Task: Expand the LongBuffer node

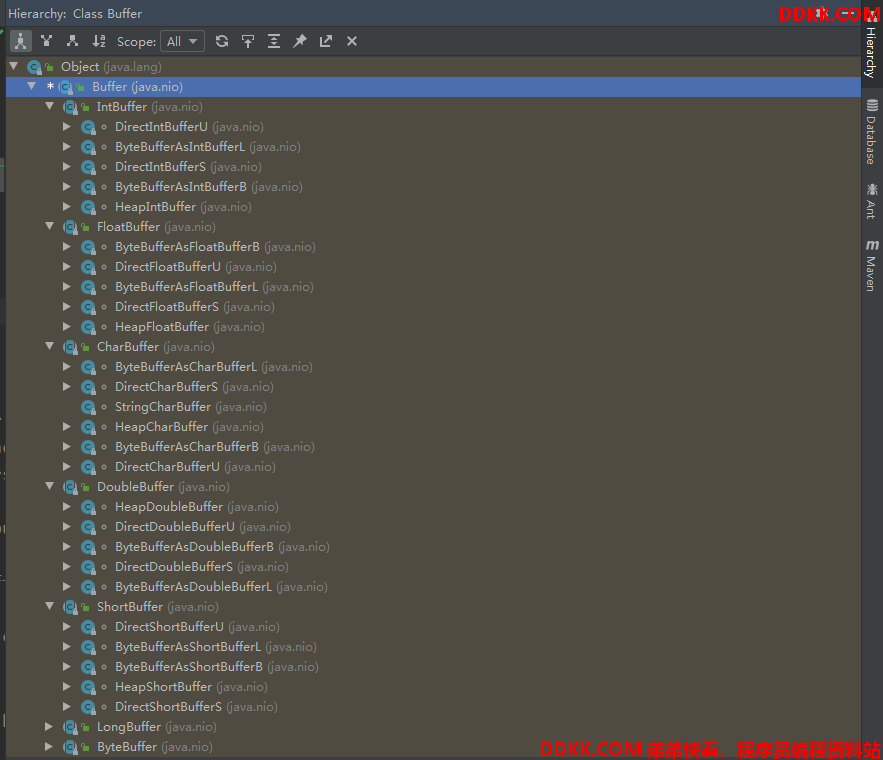Action: tap(49, 727)
